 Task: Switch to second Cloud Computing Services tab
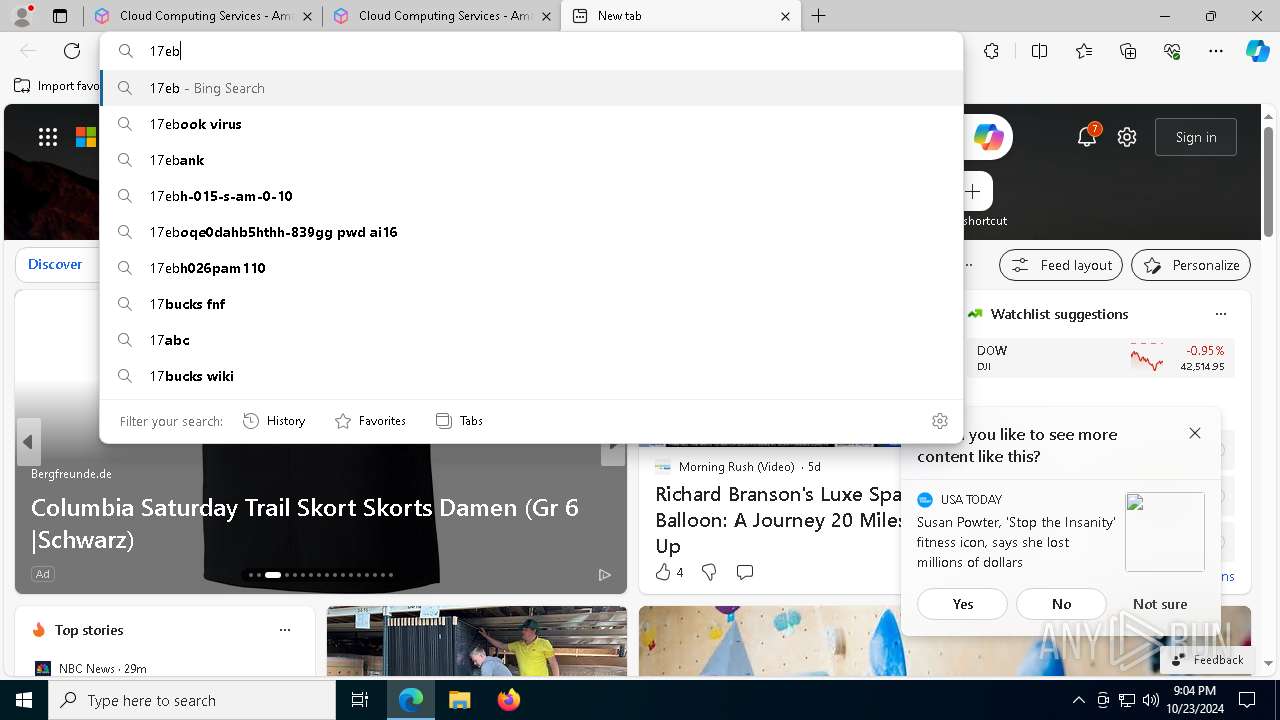point(440,16)
